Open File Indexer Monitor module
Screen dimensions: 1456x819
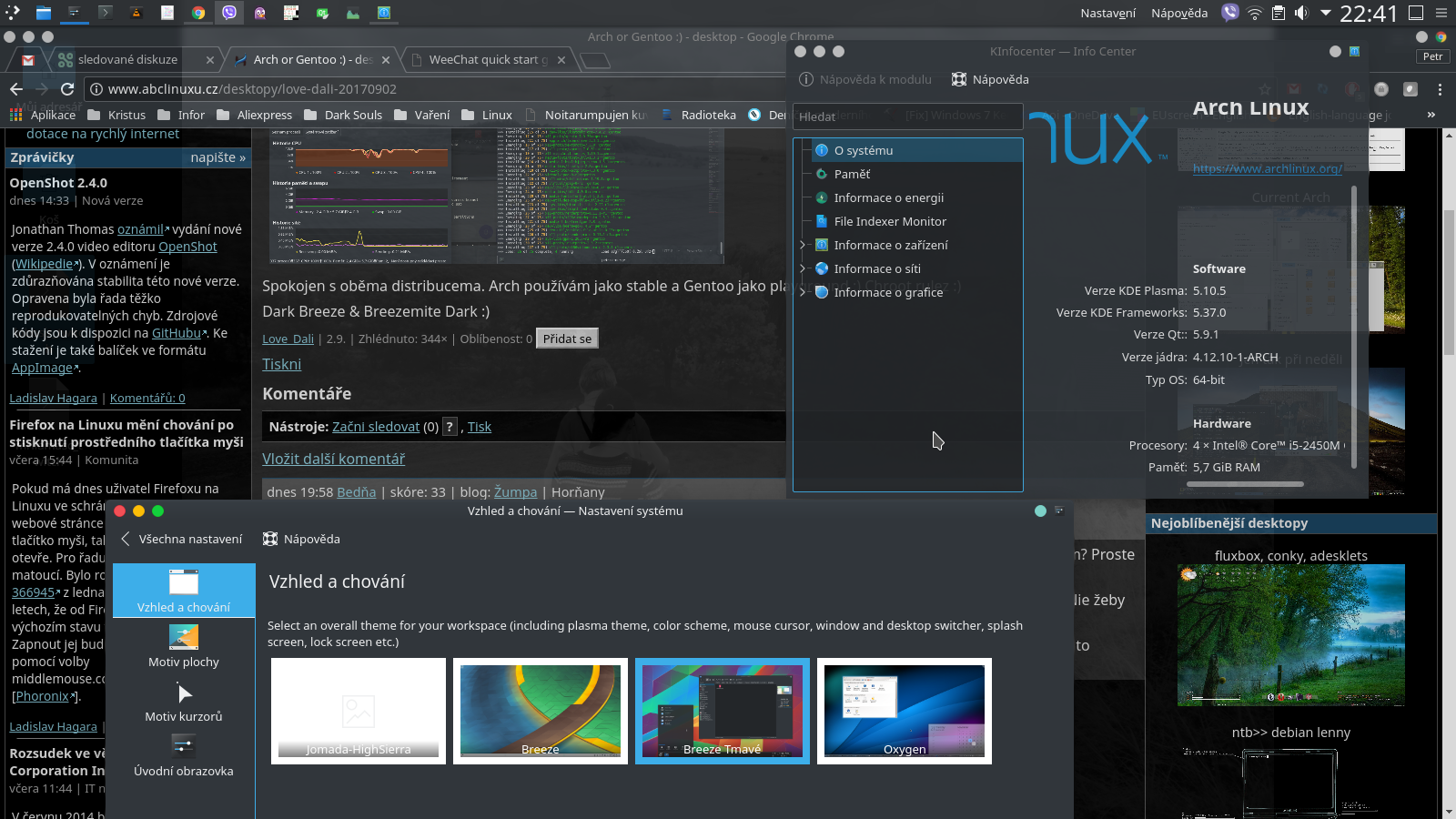(x=880, y=221)
